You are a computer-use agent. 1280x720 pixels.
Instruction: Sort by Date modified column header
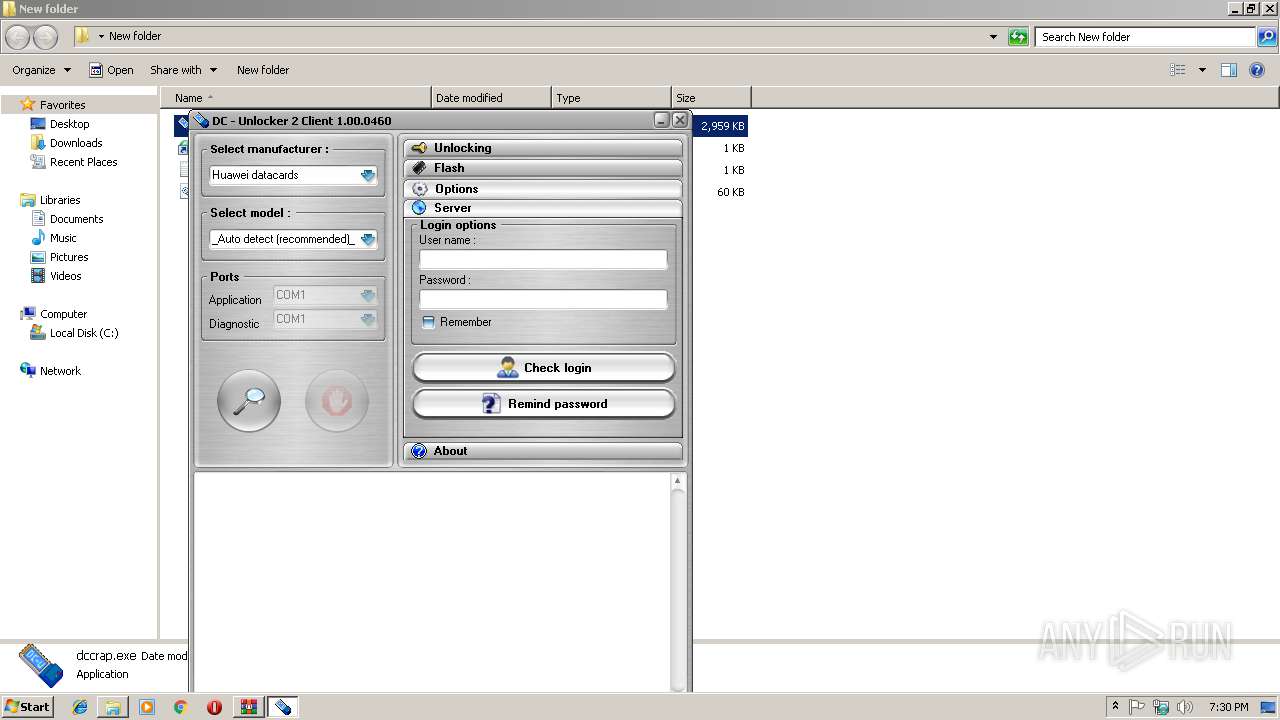491,98
